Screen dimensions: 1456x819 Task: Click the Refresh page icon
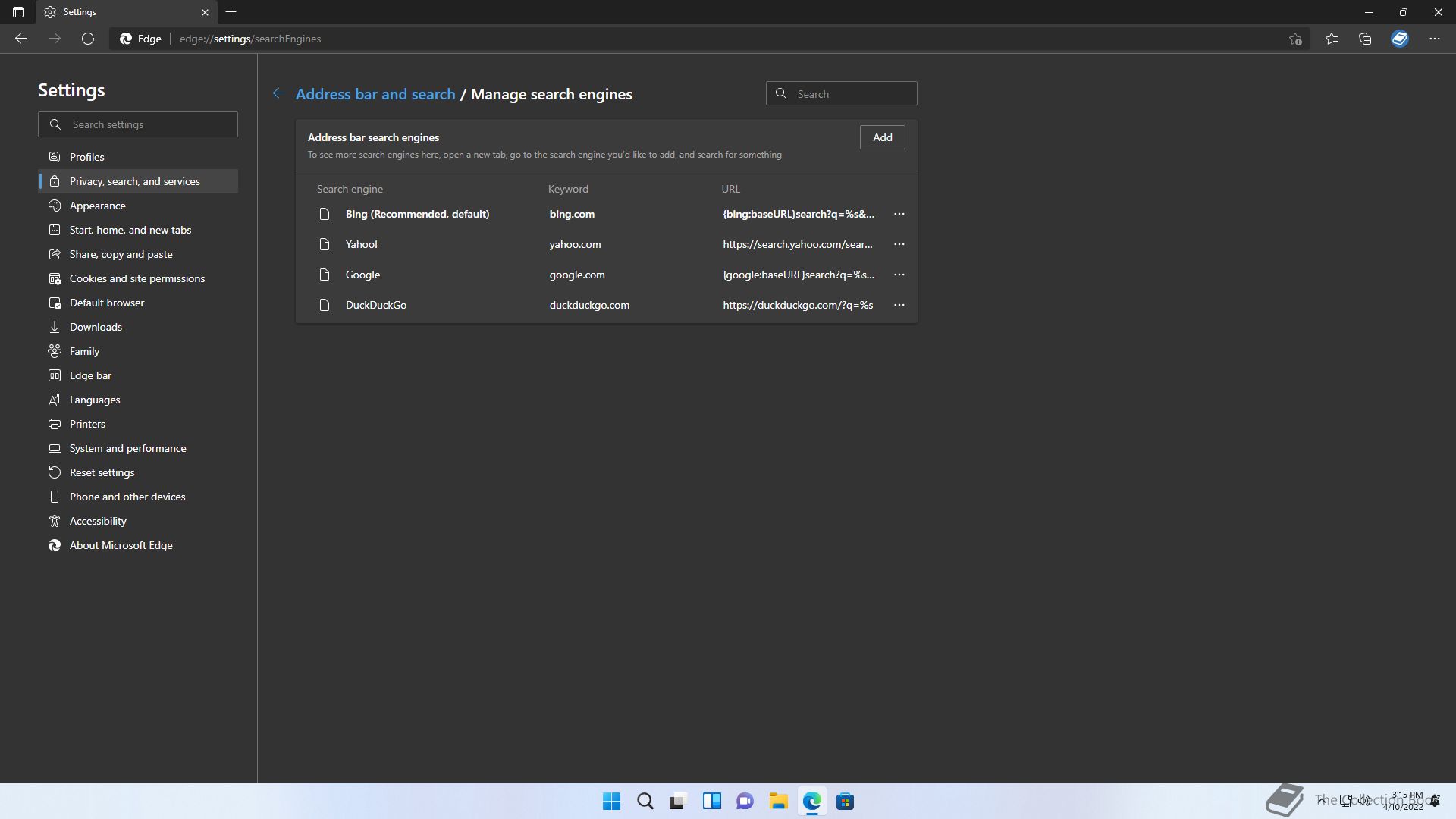tap(88, 39)
